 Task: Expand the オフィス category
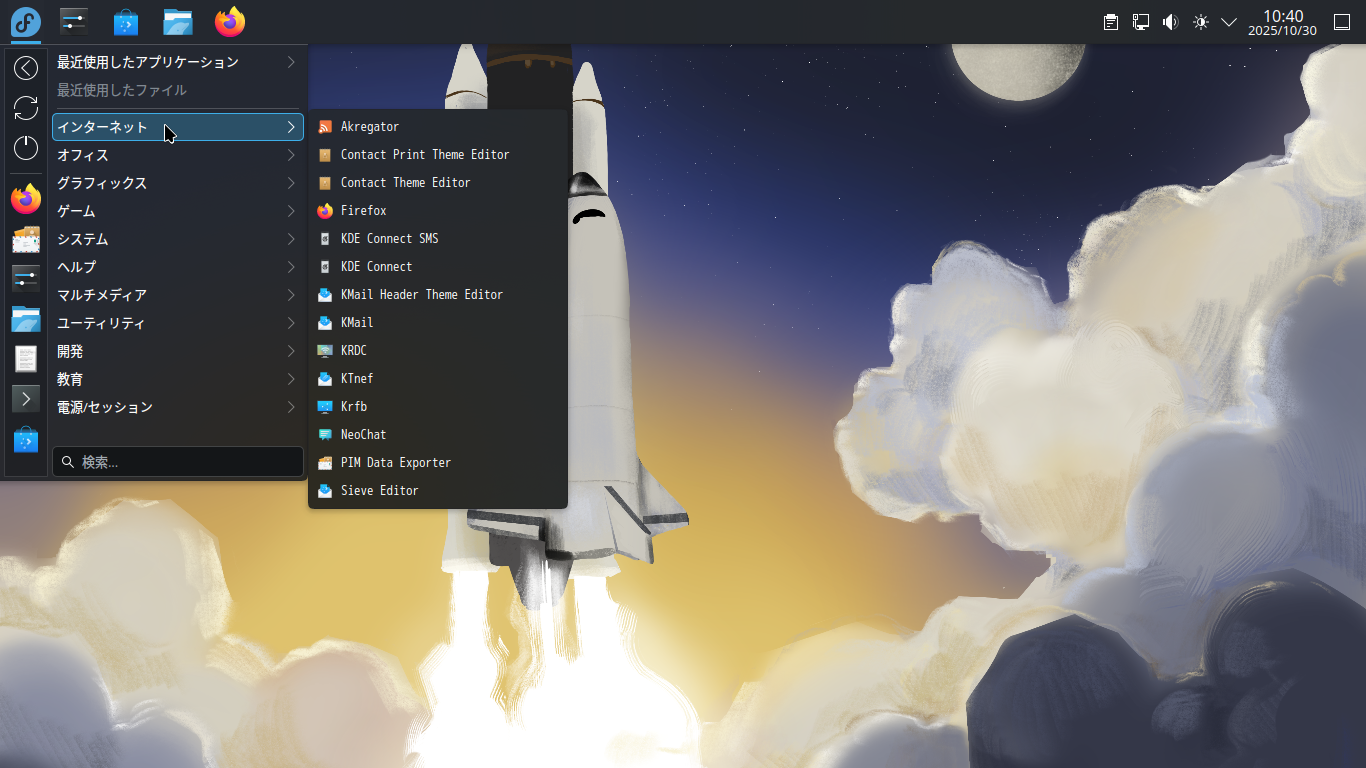coord(178,155)
